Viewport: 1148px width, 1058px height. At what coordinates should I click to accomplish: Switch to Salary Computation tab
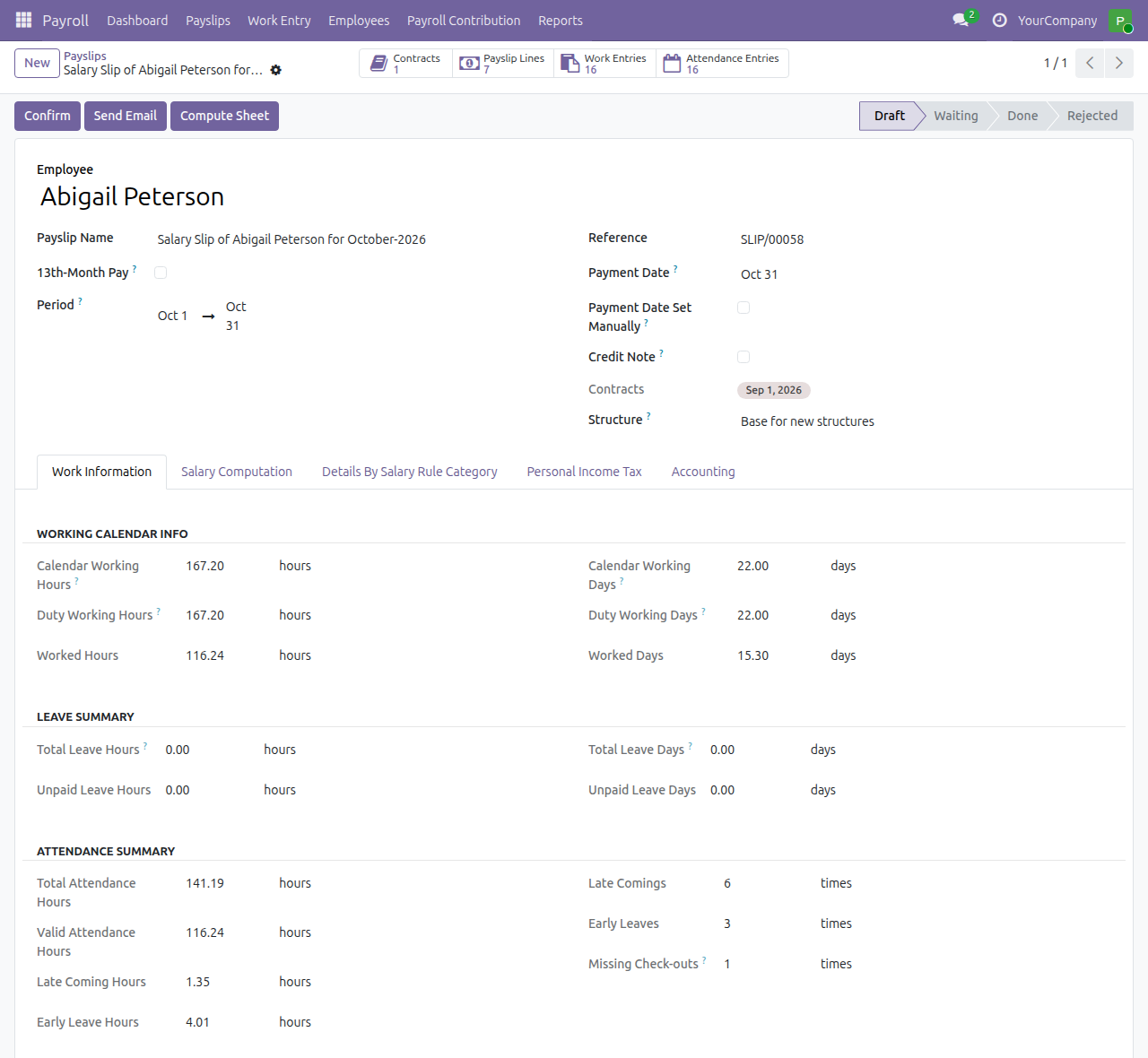(237, 472)
